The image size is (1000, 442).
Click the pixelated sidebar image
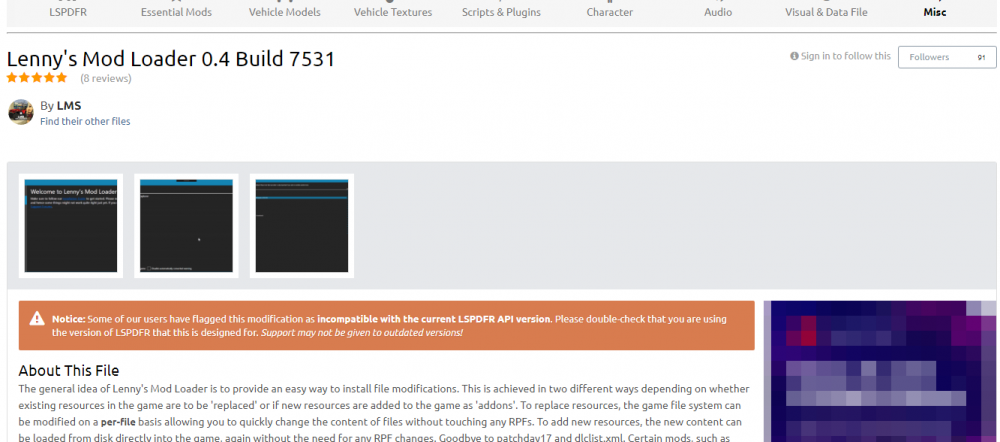click(881, 371)
